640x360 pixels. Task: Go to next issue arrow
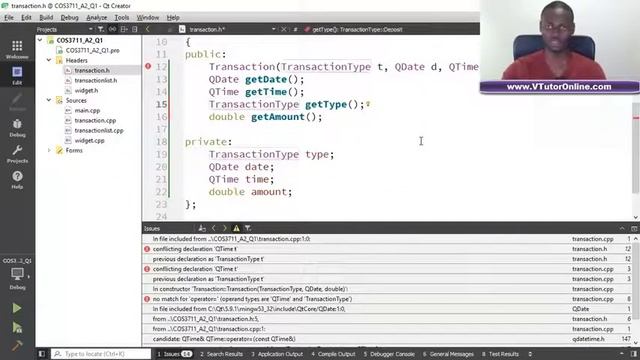pyautogui.click(x=224, y=228)
